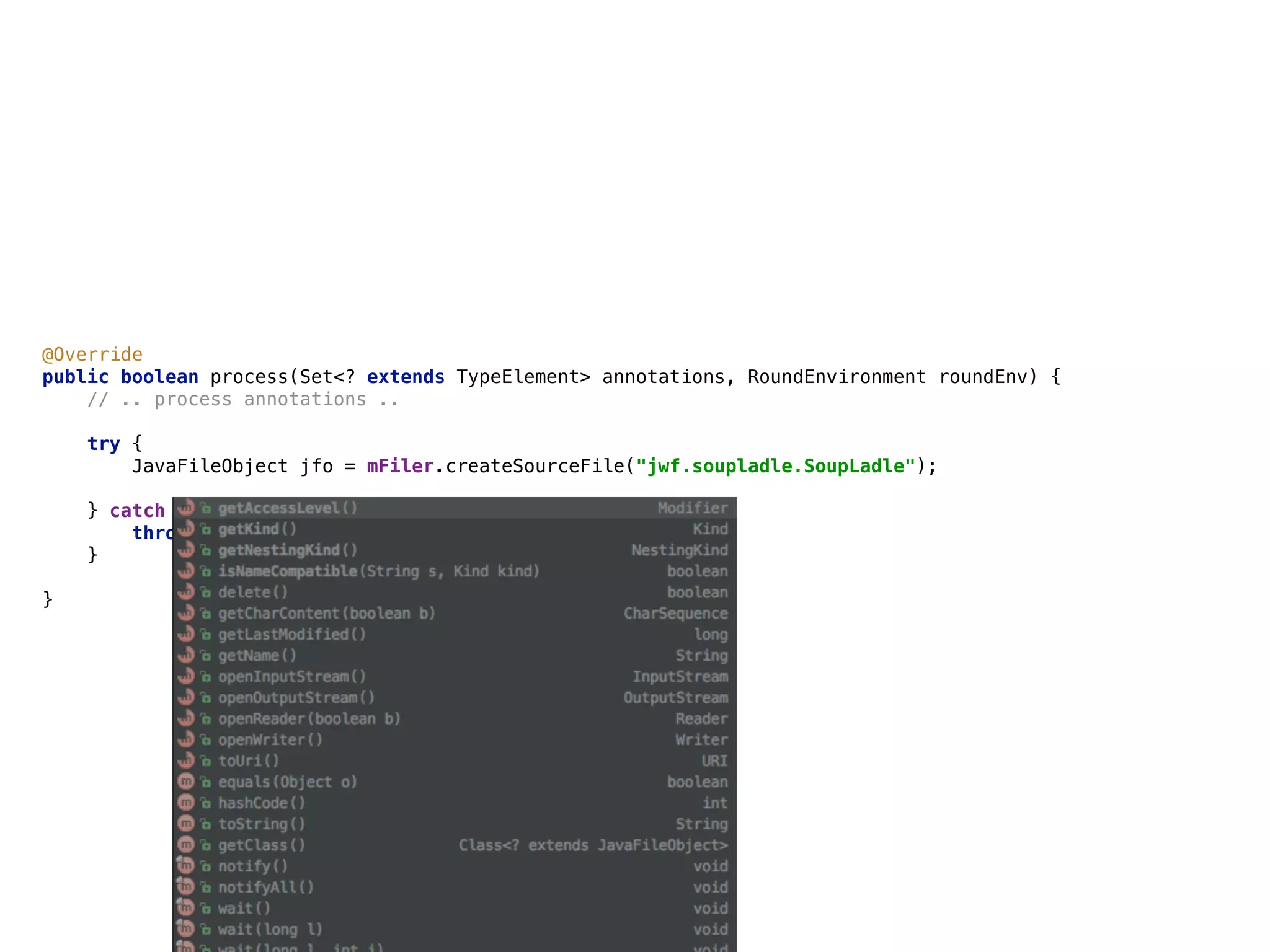This screenshot has height=952, width=1270.
Task: Click method icon next to notifyAll()
Action: pyautogui.click(x=186, y=887)
